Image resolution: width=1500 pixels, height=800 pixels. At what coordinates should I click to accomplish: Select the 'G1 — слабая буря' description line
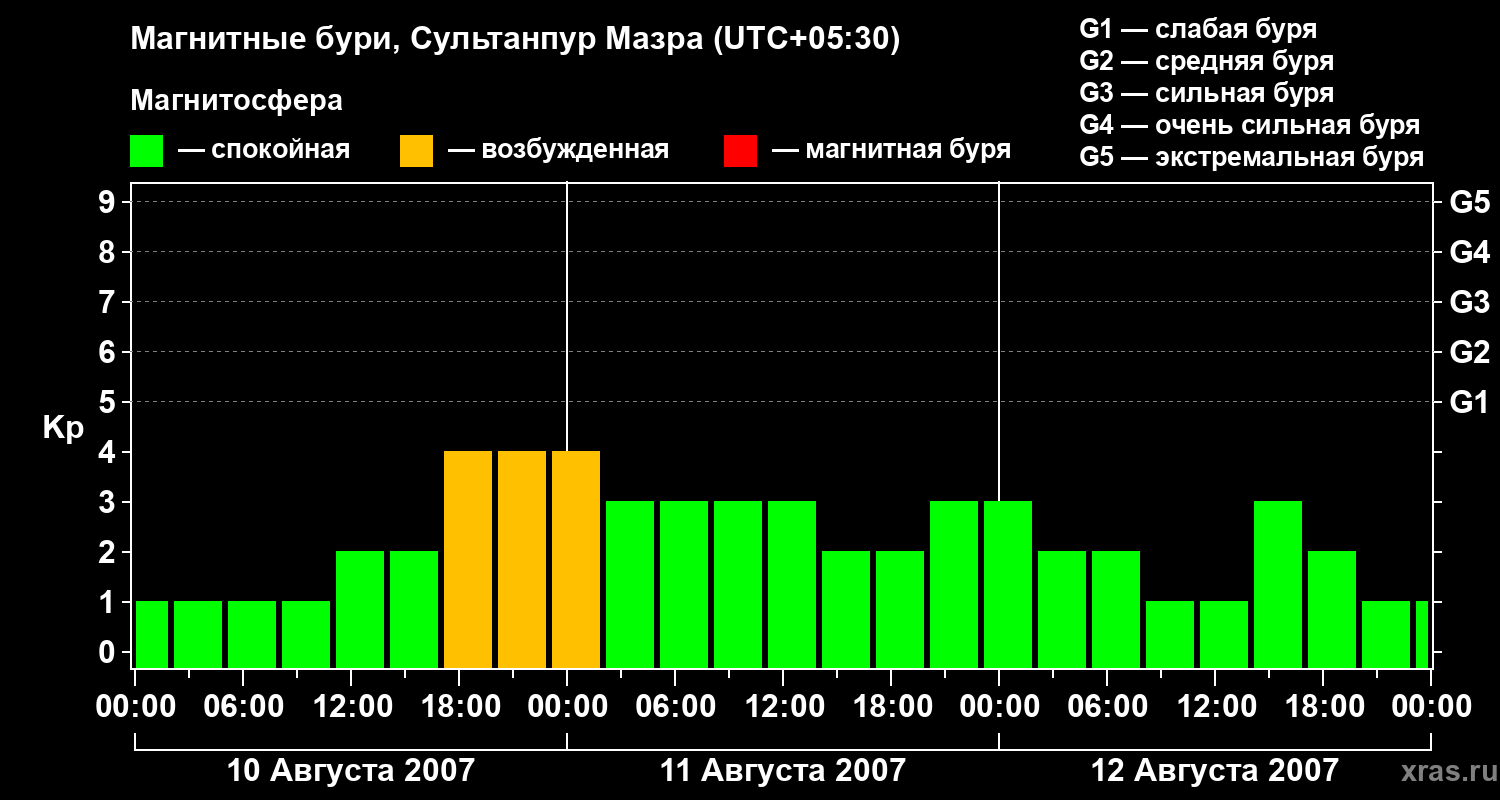pyautogui.click(x=1198, y=29)
